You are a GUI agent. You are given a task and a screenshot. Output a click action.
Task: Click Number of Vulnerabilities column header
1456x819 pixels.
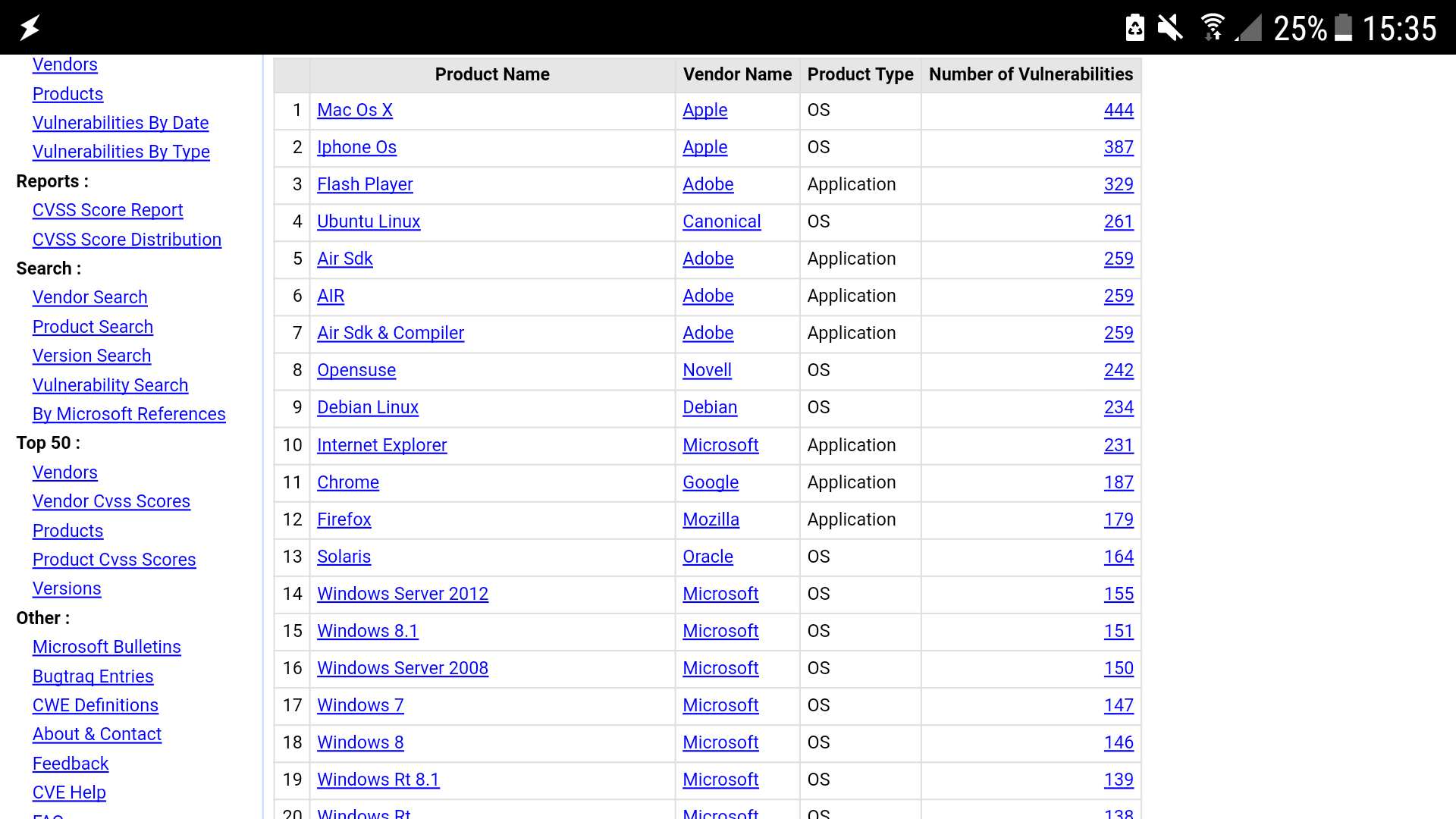click(x=1030, y=74)
